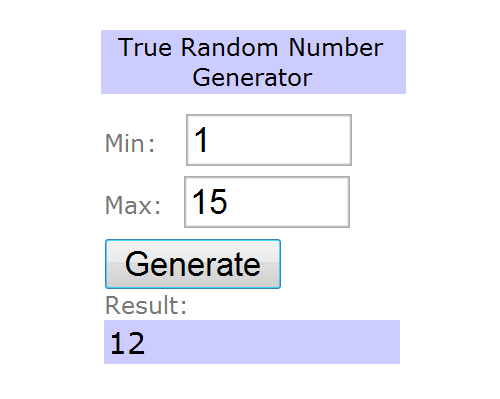Select the Min: label text
This screenshot has width=500, height=399.
point(130,143)
